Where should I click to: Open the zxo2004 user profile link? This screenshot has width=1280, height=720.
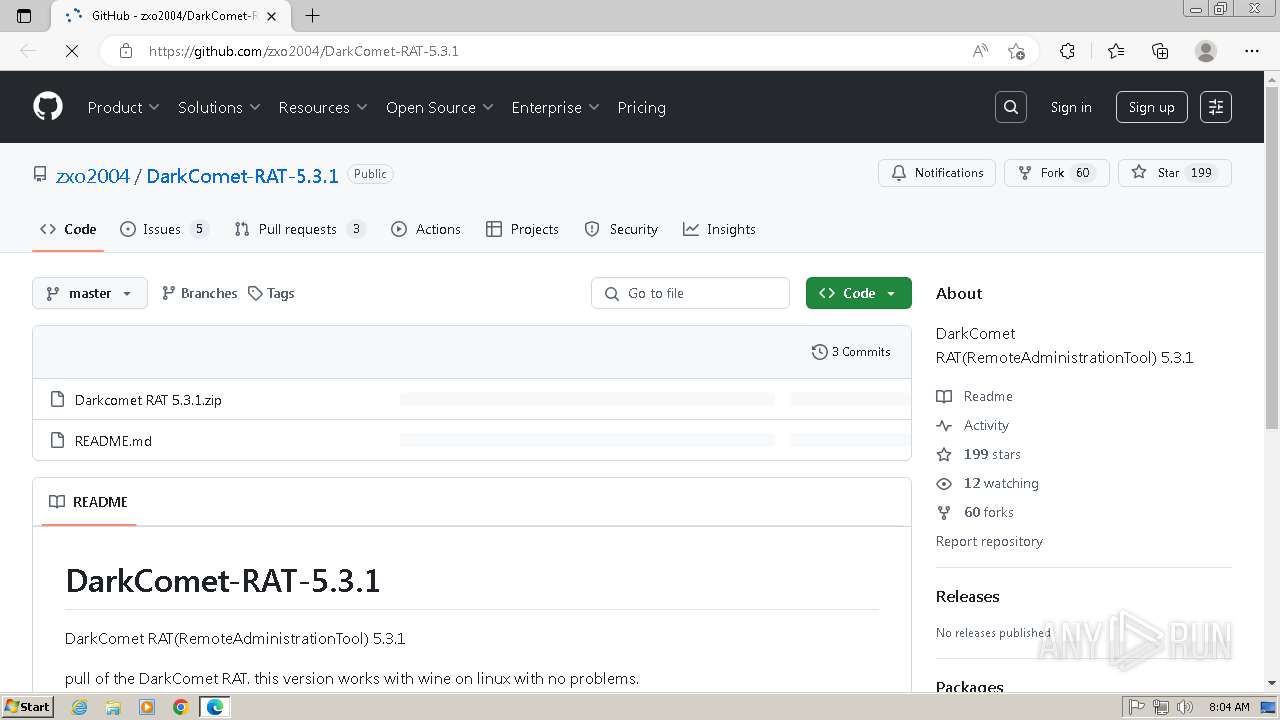click(93, 176)
